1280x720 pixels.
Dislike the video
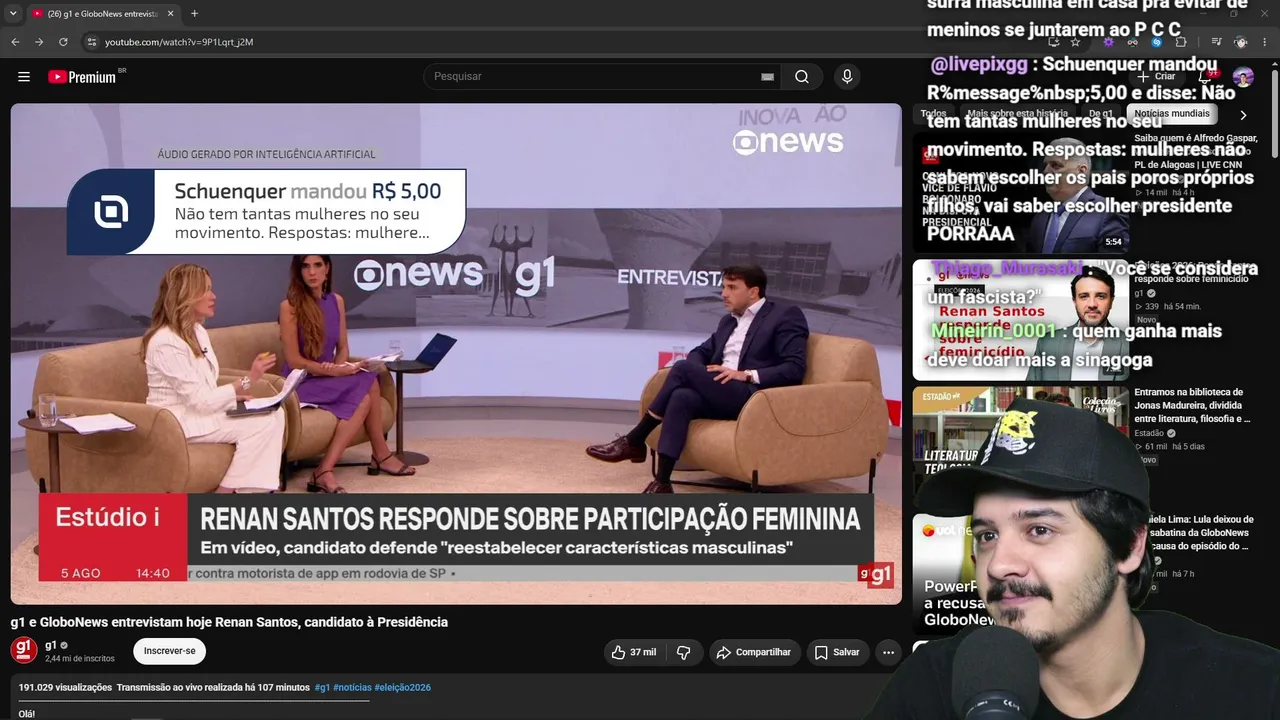(x=684, y=652)
